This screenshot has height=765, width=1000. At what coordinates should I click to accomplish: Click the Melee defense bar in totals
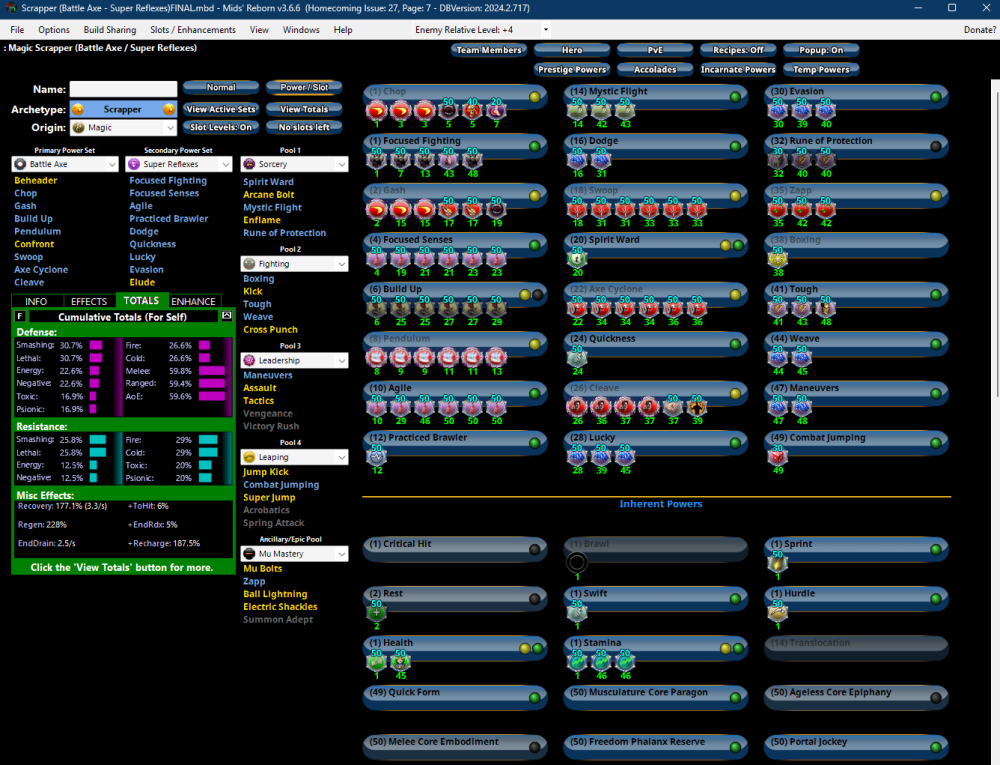(x=211, y=370)
